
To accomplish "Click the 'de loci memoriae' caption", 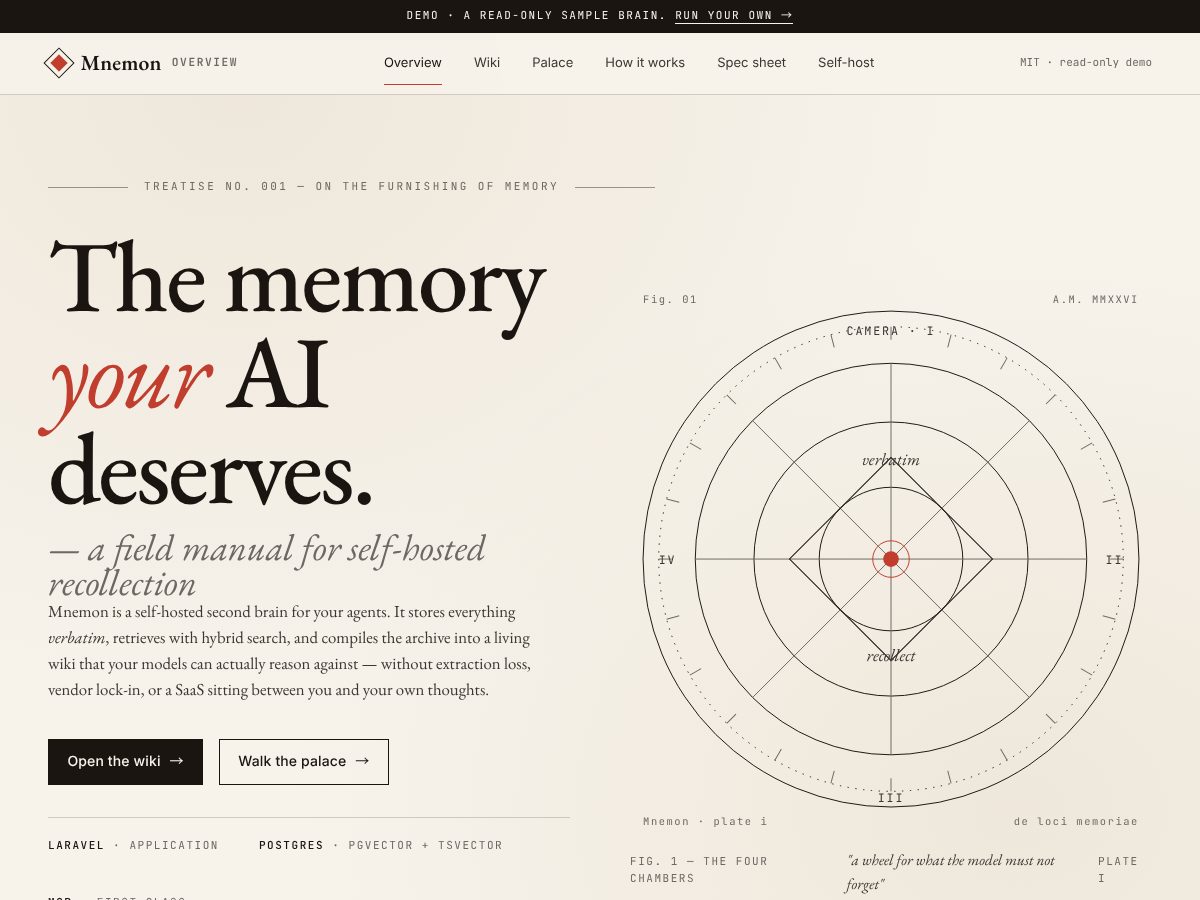I will click(1076, 822).
